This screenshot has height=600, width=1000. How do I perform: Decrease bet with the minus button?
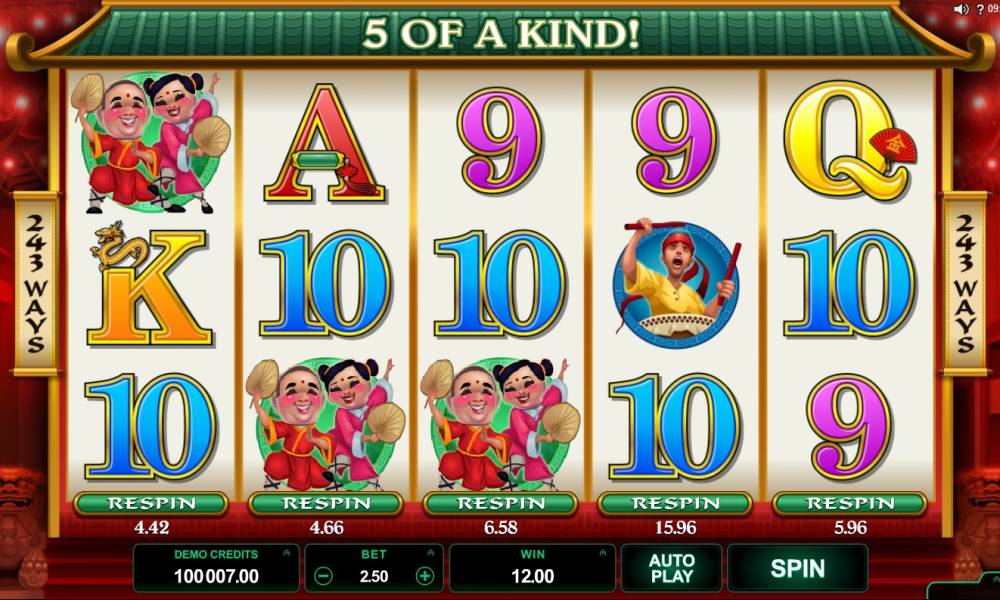323,576
